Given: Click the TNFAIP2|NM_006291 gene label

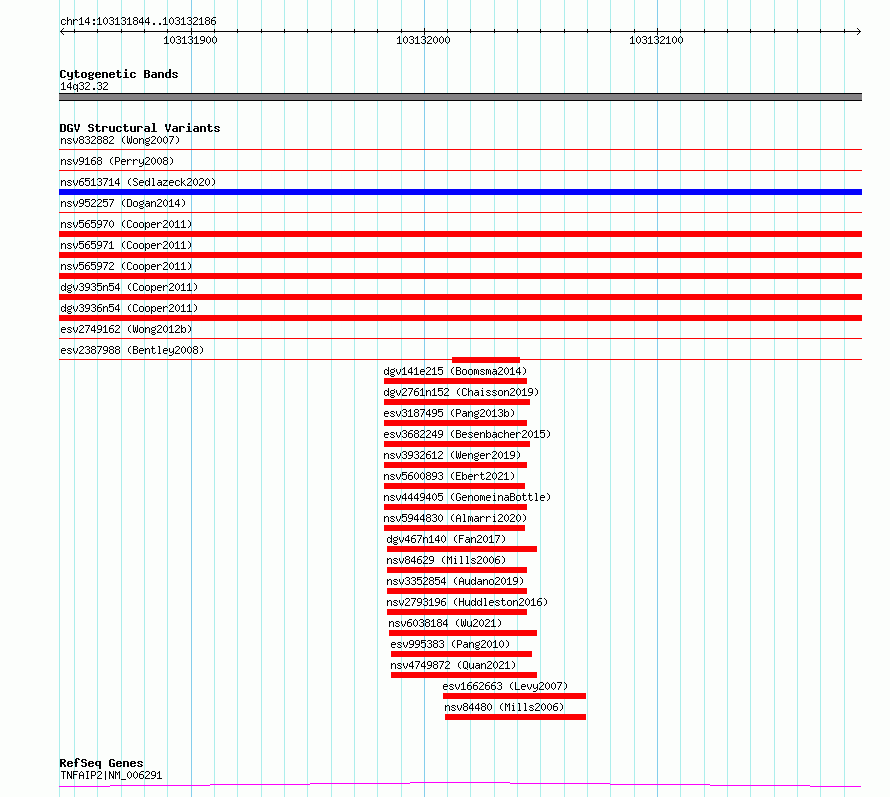Looking at the screenshot, I should click(111, 775).
